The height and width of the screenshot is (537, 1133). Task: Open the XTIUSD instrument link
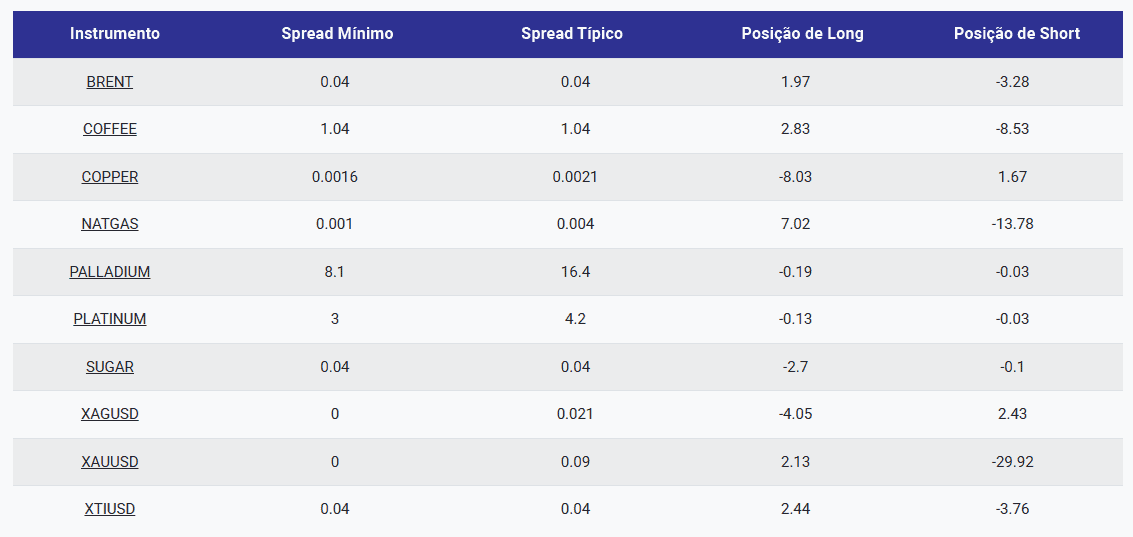[110, 509]
